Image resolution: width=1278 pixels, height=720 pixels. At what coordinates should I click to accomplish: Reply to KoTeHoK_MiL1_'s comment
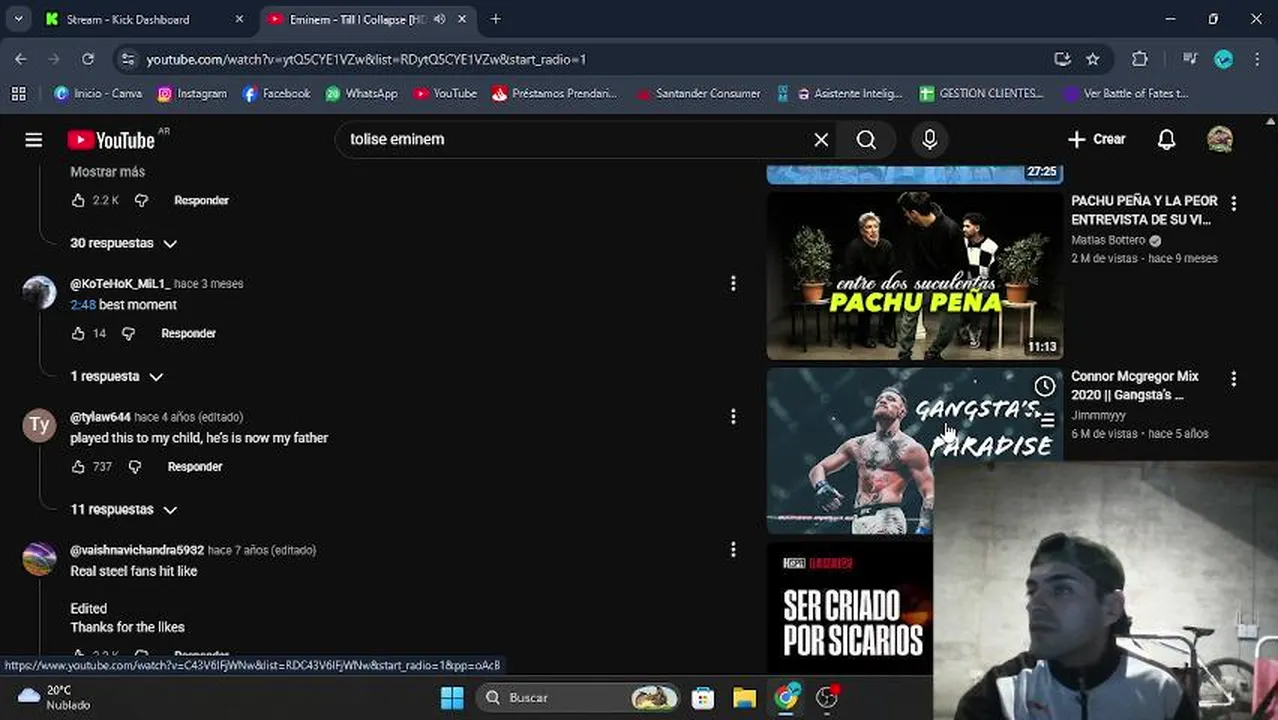tap(188, 333)
